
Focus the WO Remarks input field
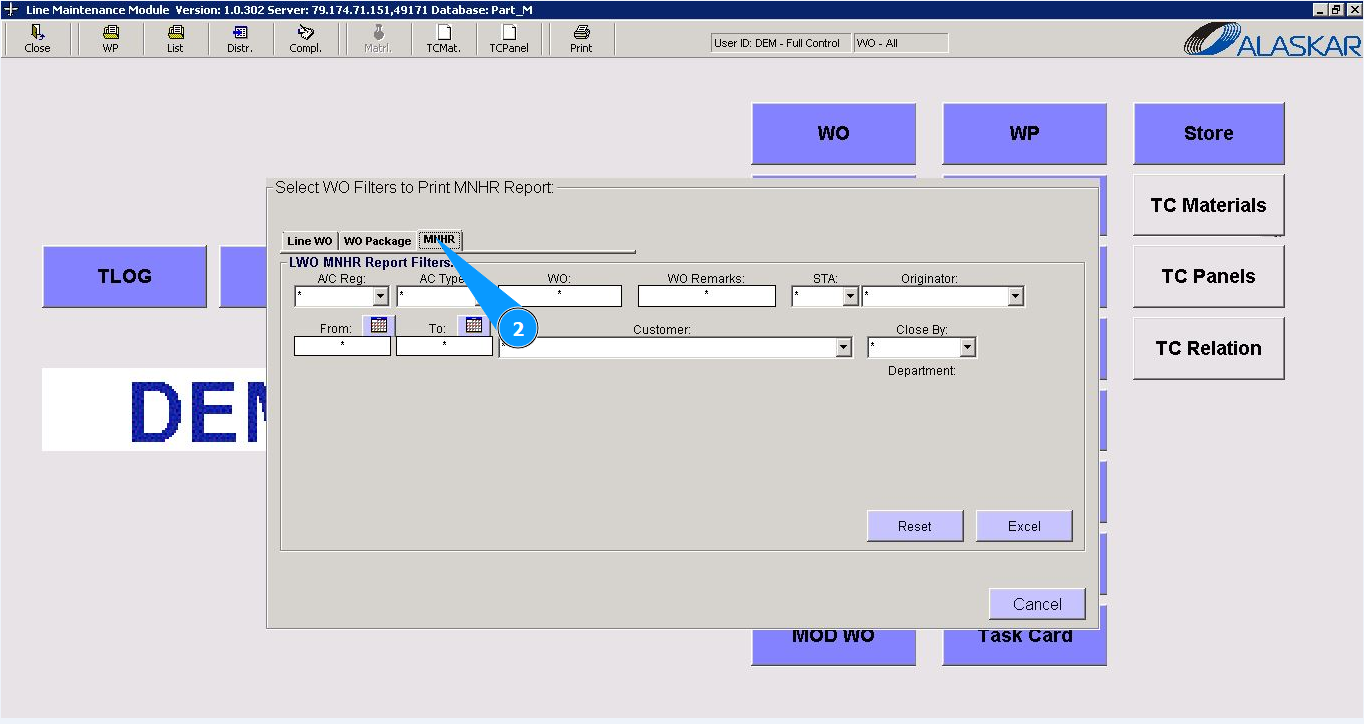pyautogui.click(x=707, y=296)
